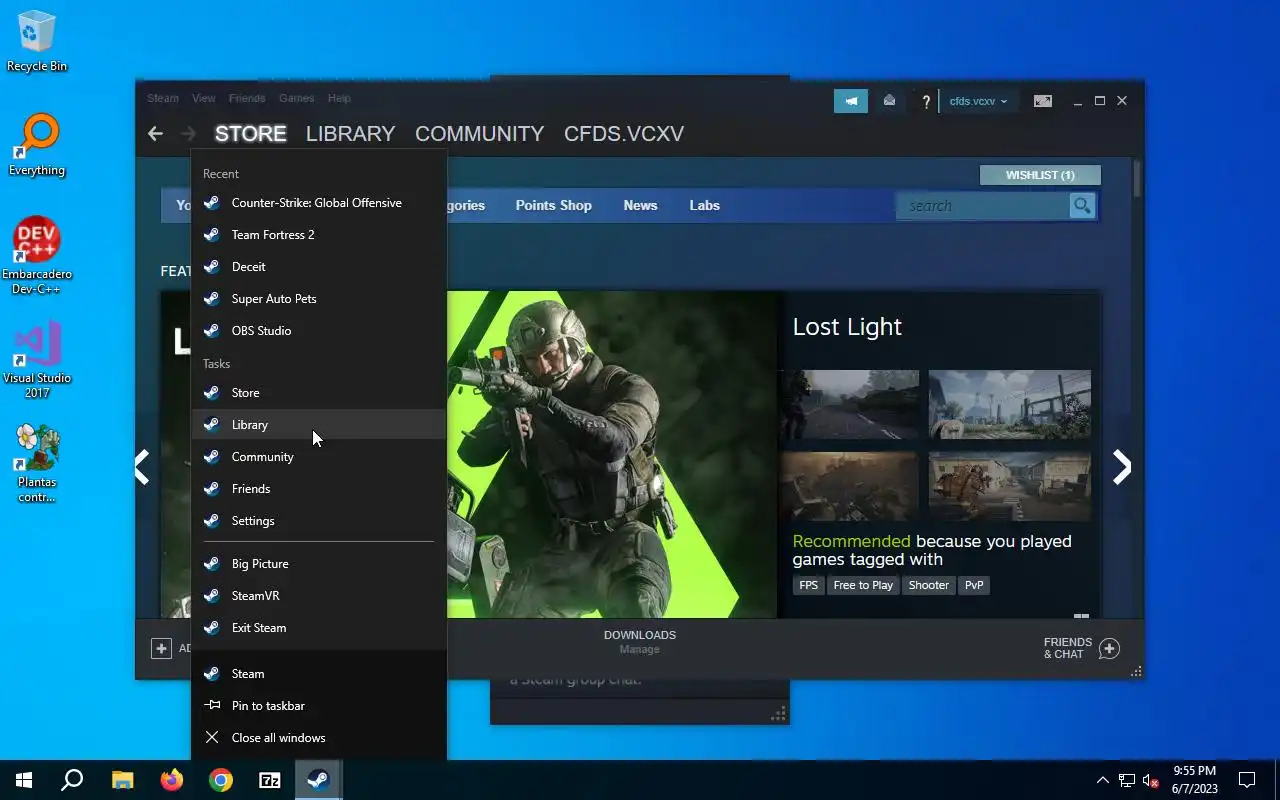Enter Big Picture mode via the title bar icon

point(1042,101)
